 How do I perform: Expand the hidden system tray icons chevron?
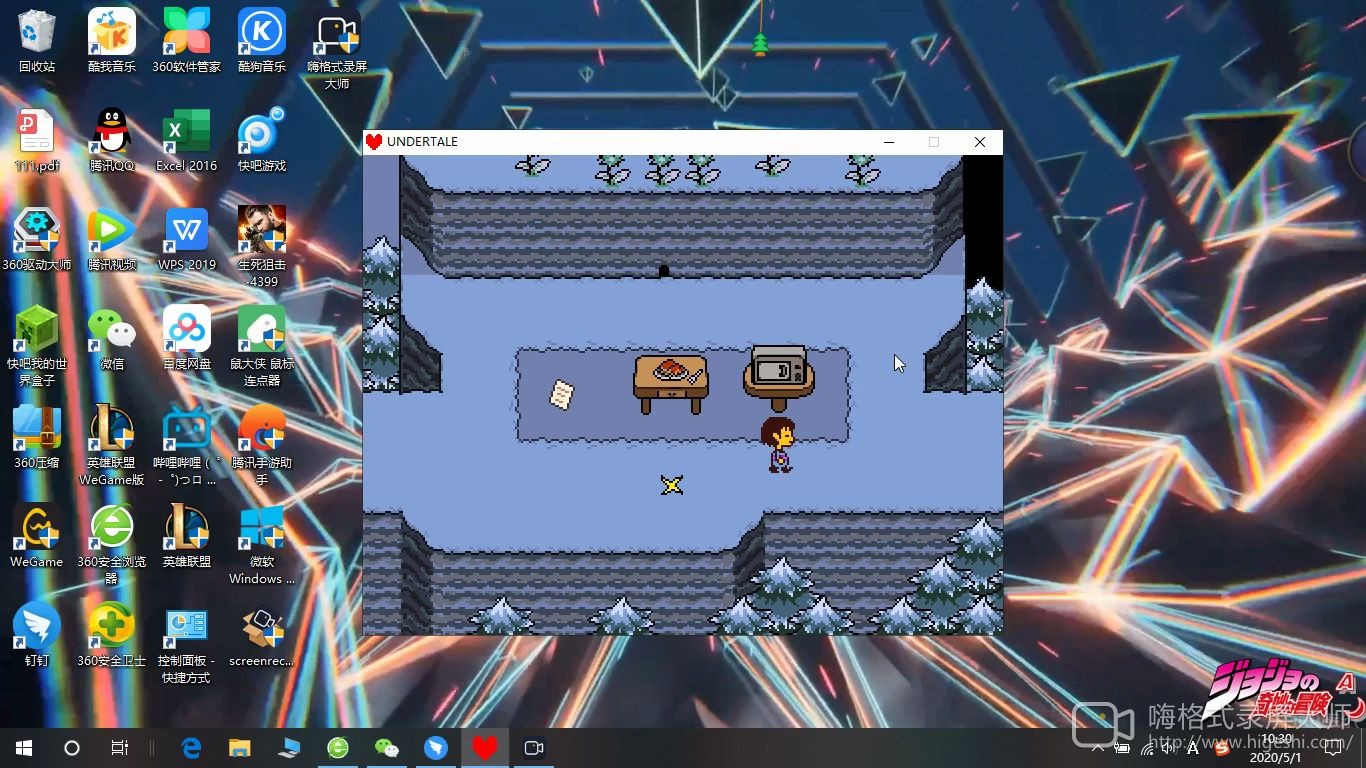coord(1099,748)
